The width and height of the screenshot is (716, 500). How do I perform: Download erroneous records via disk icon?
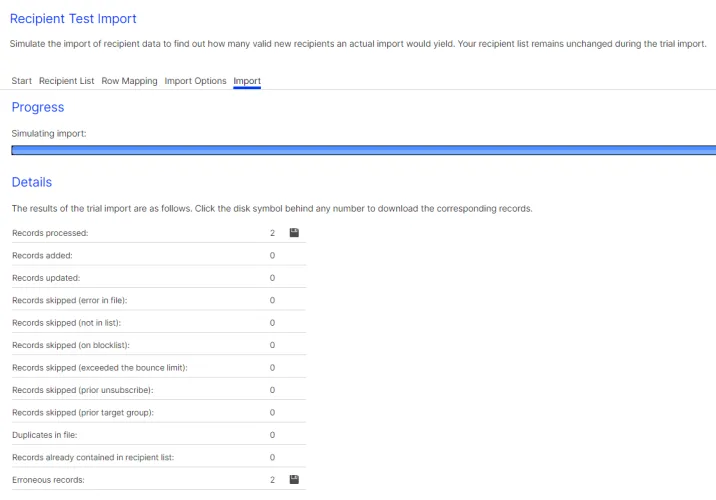294,479
